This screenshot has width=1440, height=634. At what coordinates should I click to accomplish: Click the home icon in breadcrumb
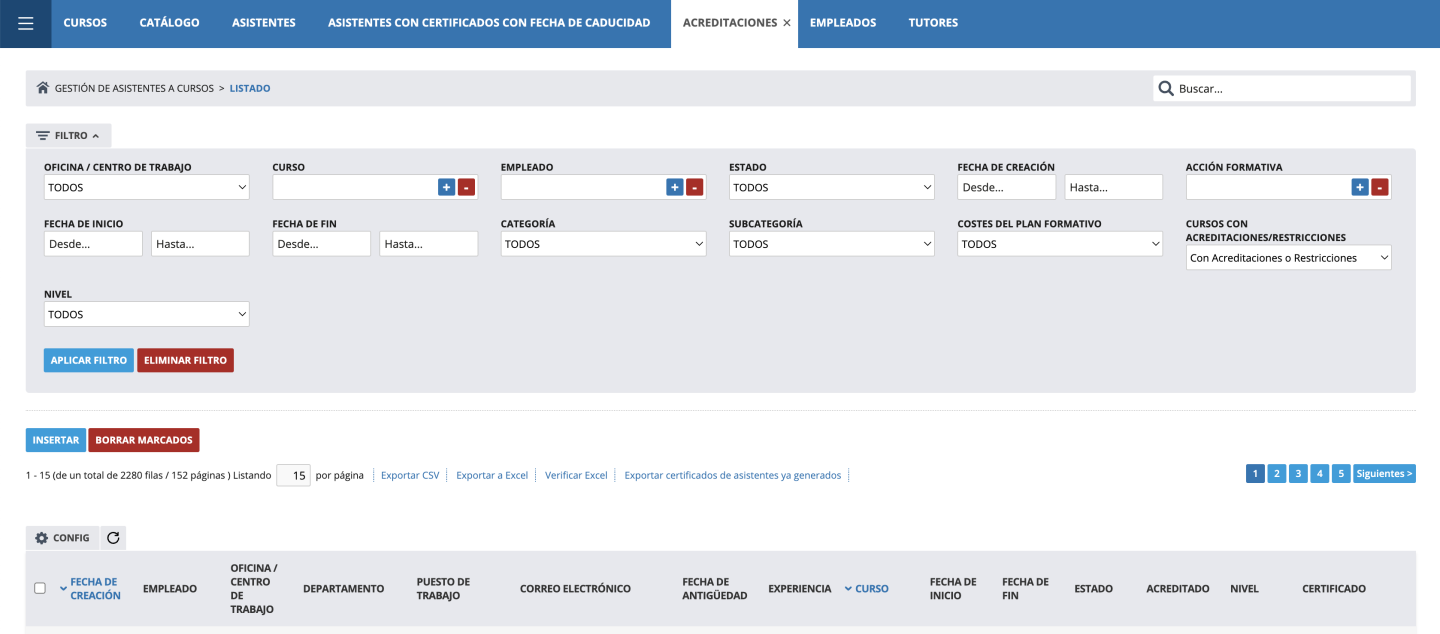coord(43,88)
